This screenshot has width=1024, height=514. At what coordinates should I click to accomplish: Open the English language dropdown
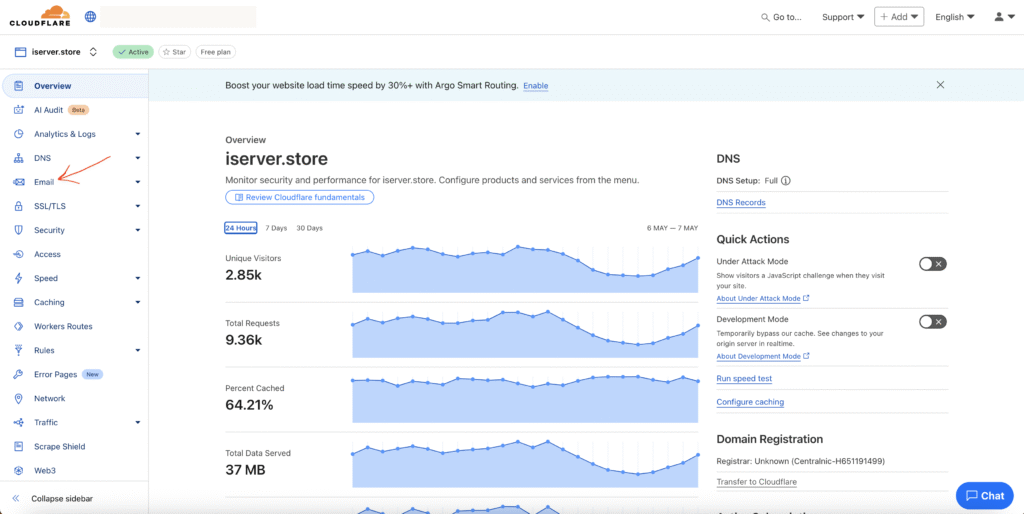point(954,17)
